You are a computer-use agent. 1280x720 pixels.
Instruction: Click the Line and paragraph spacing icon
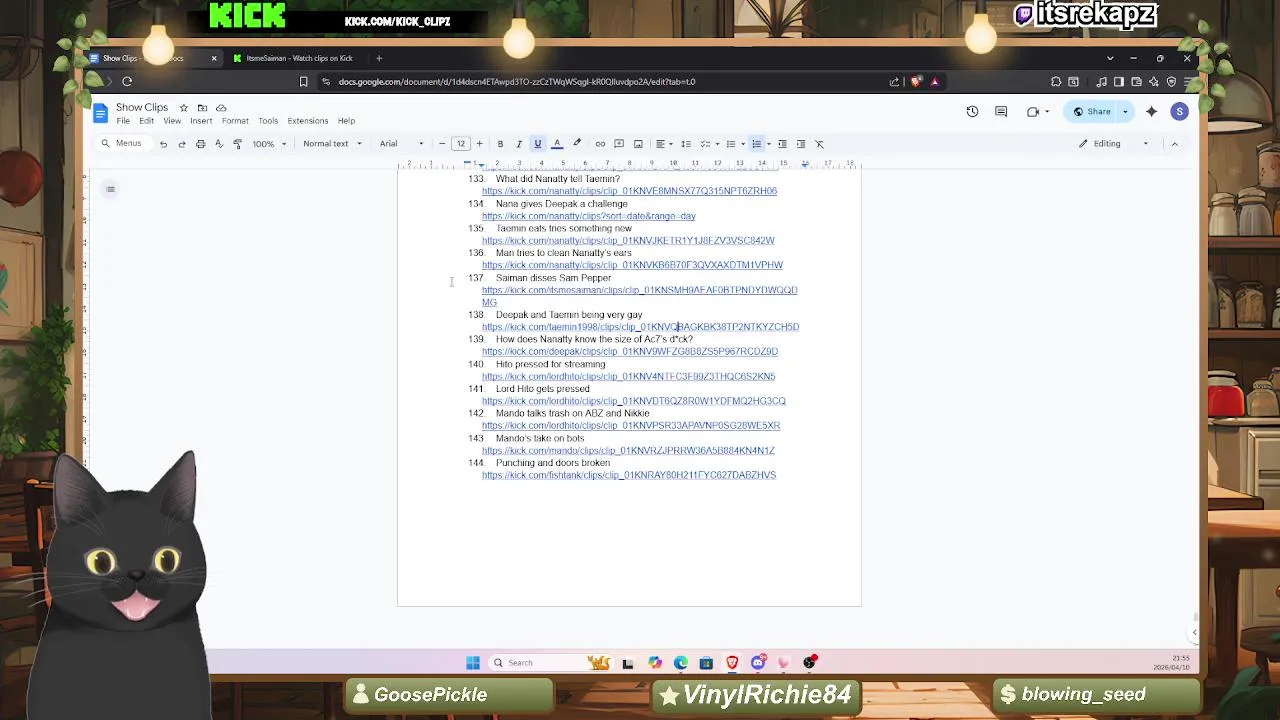(x=686, y=144)
